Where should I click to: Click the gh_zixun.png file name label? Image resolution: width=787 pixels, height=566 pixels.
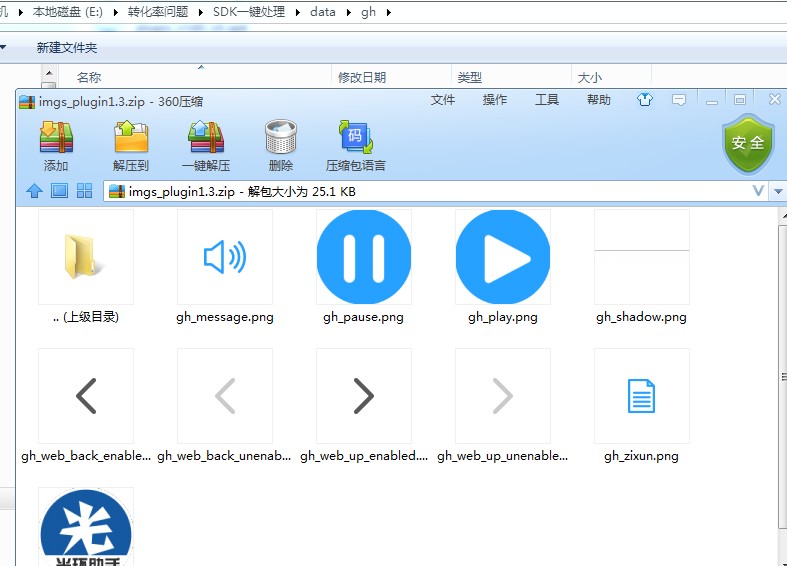coord(641,456)
